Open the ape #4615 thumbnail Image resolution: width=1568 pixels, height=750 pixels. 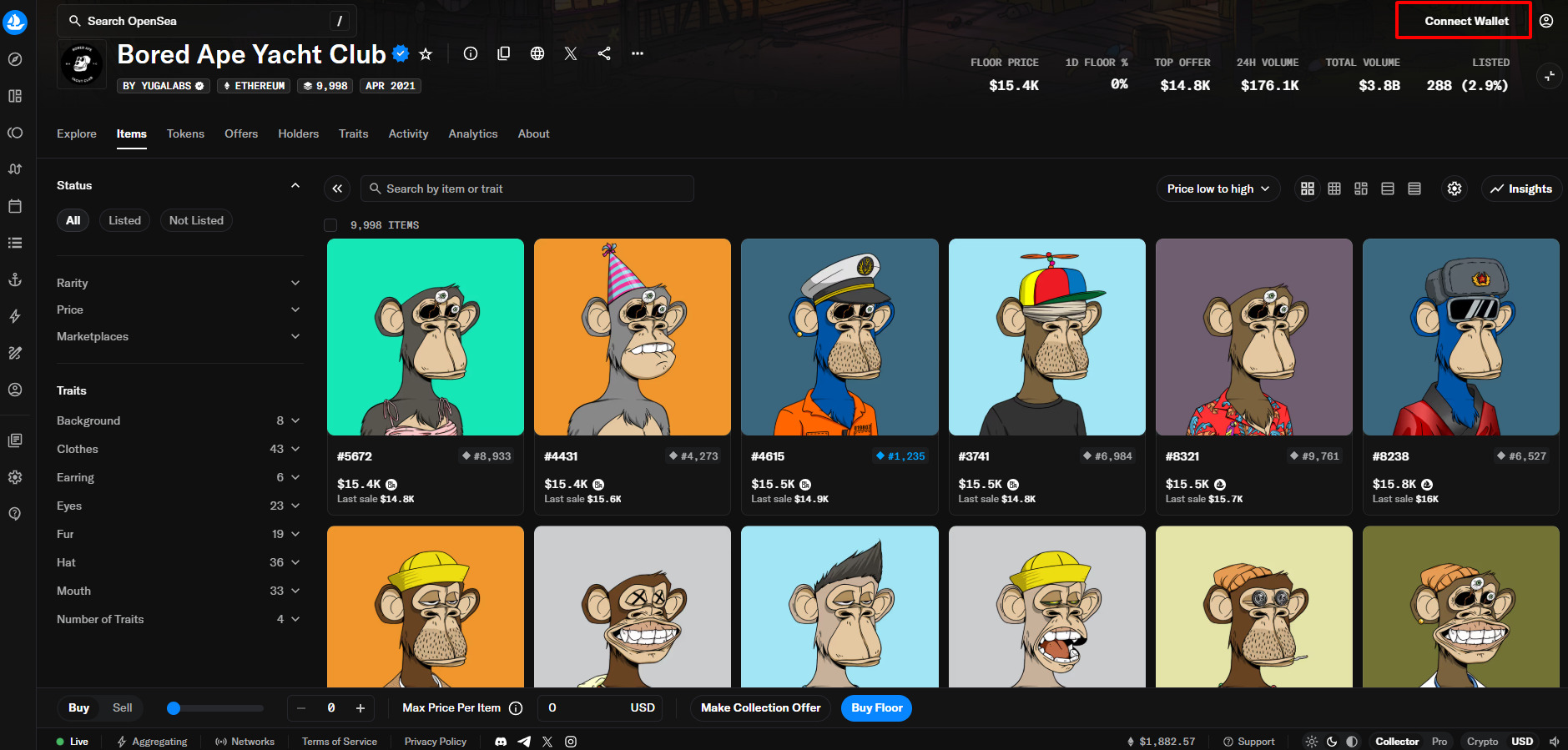(x=839, y=337)
